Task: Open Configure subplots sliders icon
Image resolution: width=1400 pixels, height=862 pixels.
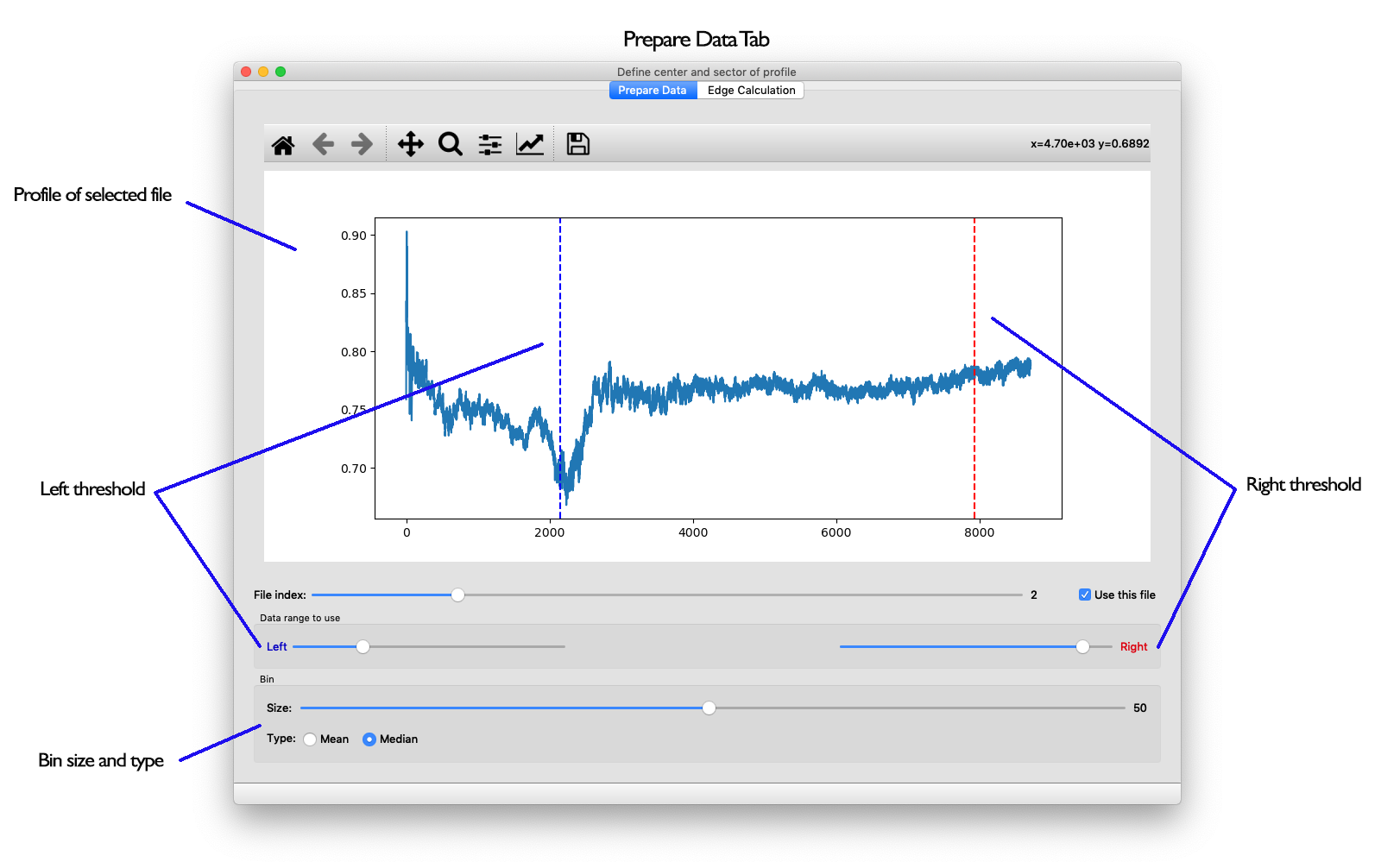Action: click(x=489, y=144)
